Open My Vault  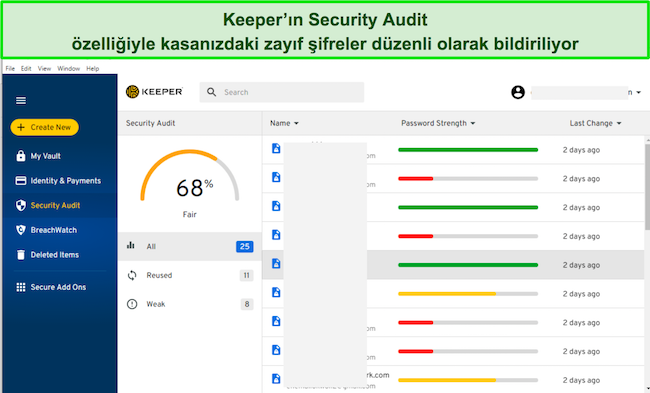pyautogui.click(x=46, y=156)
